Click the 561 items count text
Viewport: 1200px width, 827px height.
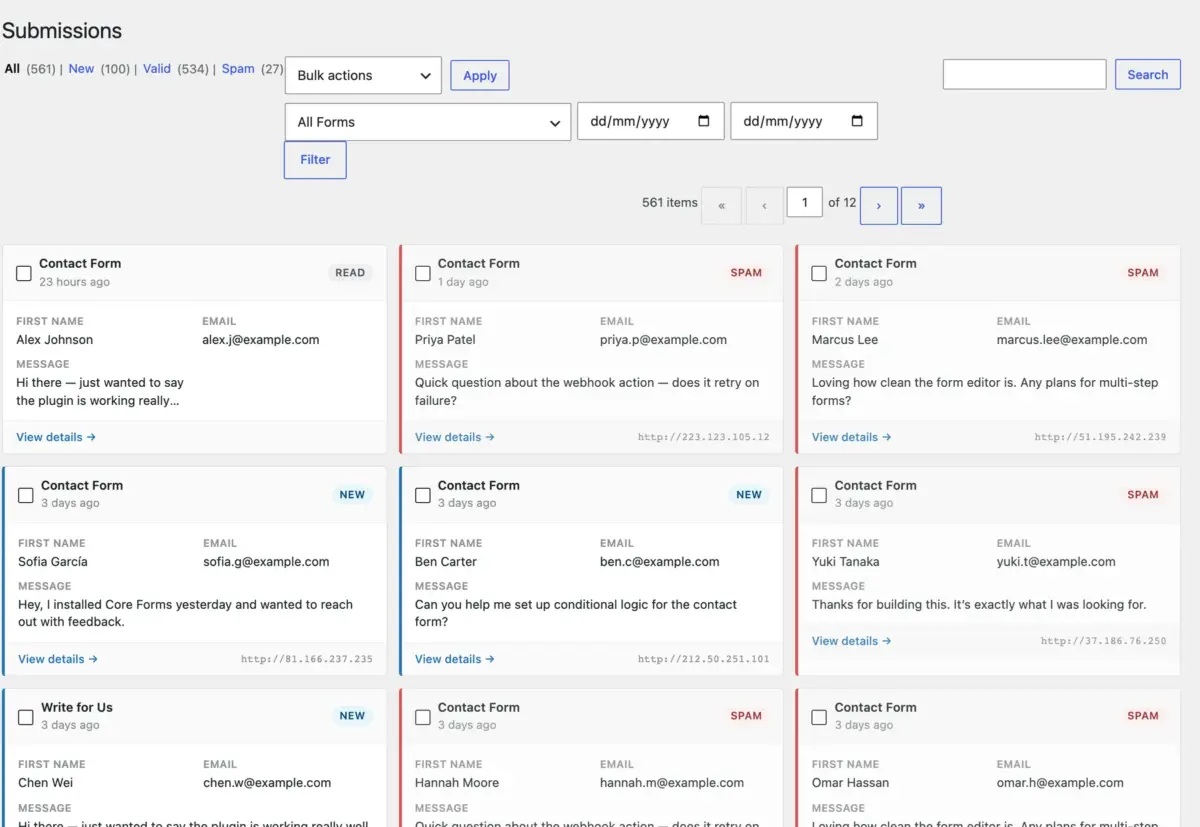[x=670, y=202]
